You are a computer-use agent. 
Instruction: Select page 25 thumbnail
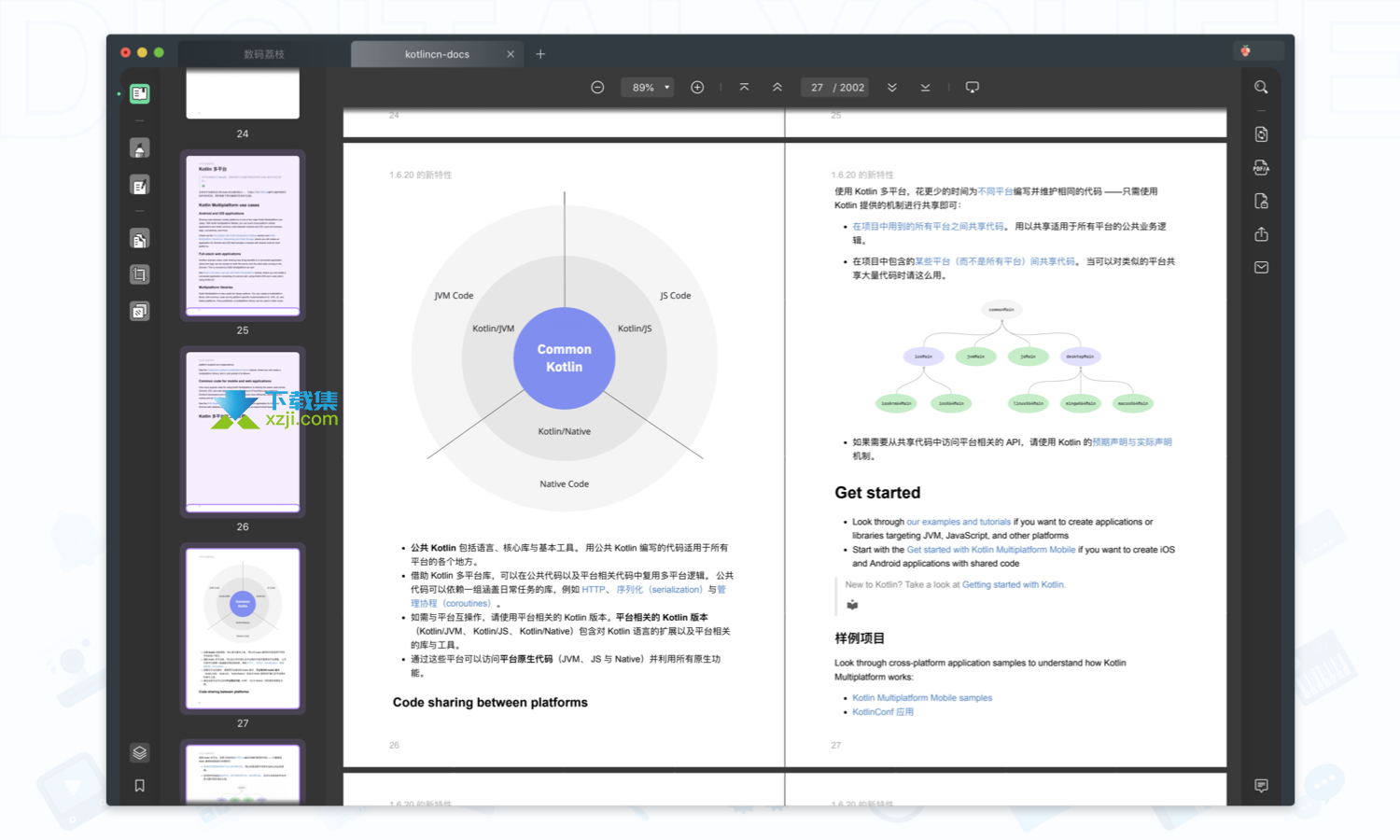click(243, 235)
